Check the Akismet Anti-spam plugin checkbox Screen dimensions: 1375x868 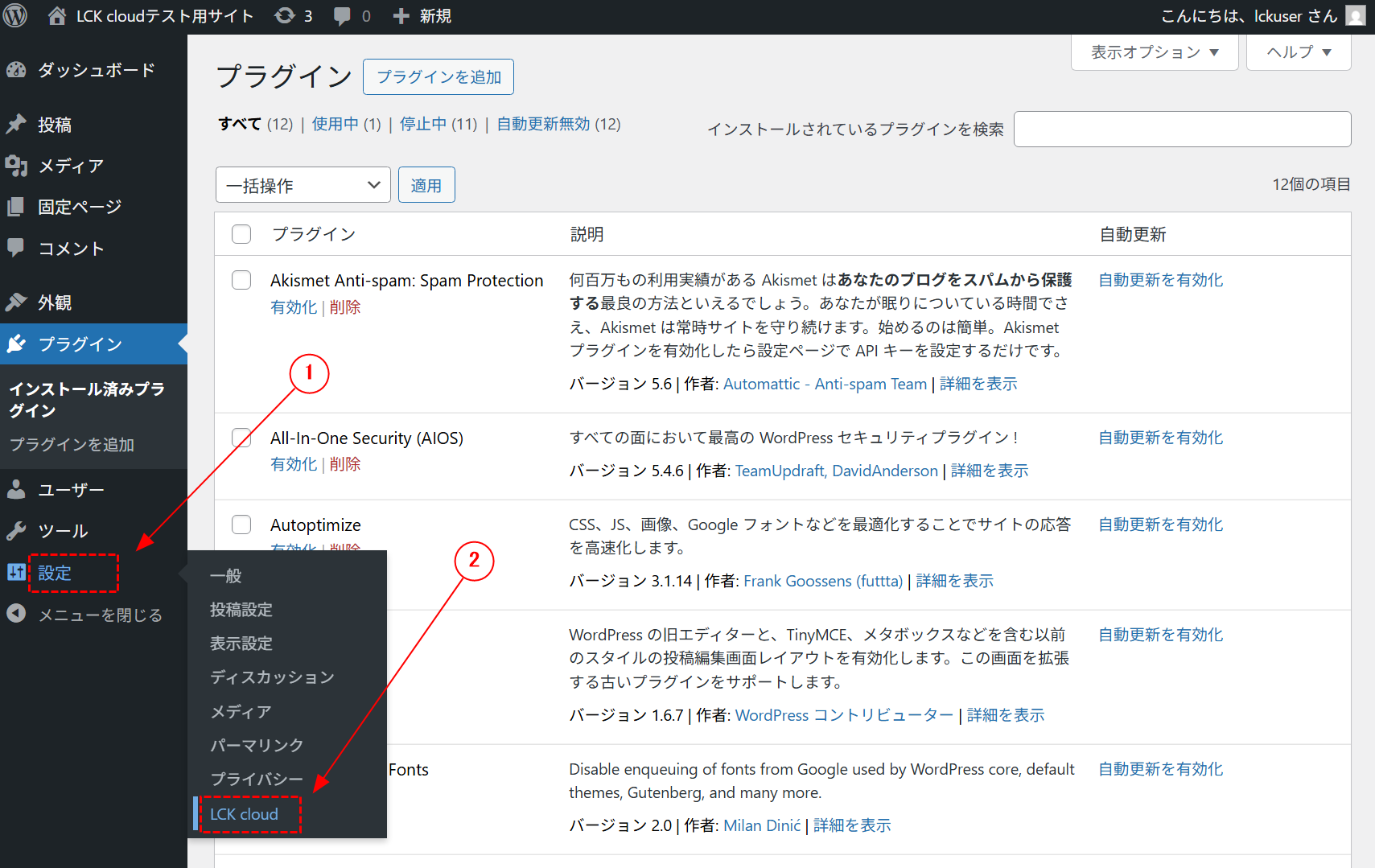(241, 280)
